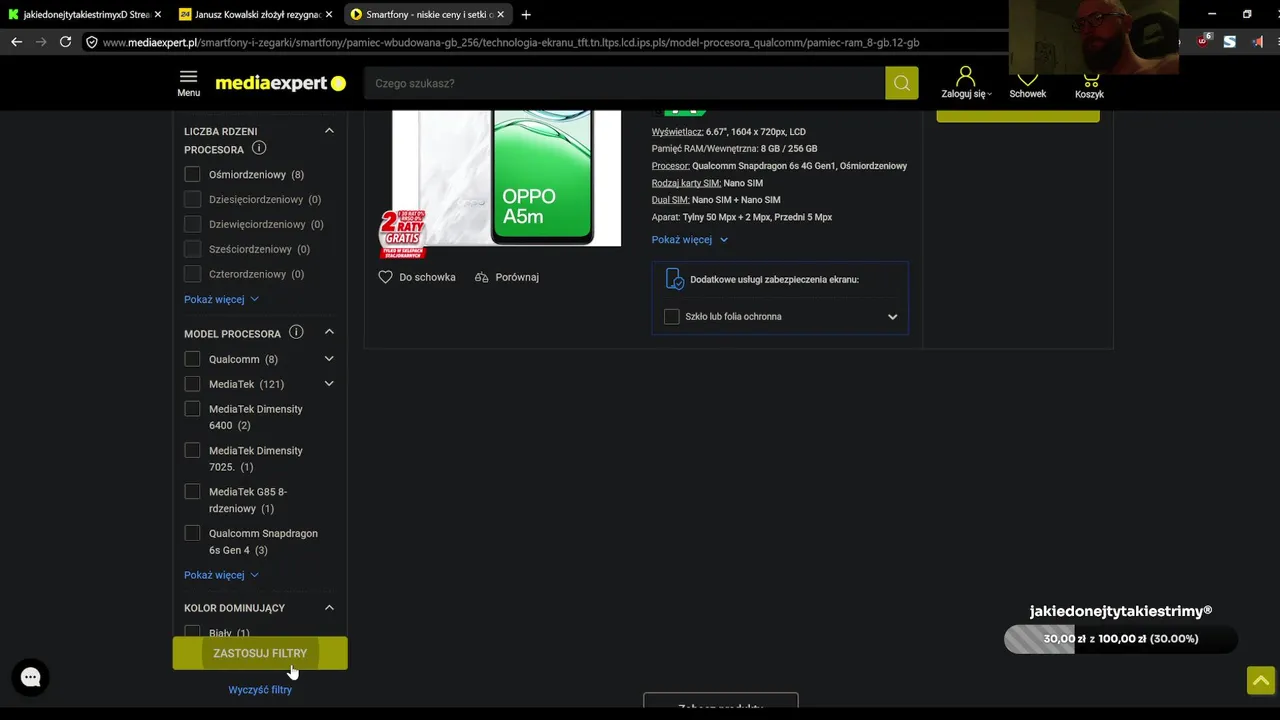
Task: Click the site information icon in address bar
Action: coord(91,42)
